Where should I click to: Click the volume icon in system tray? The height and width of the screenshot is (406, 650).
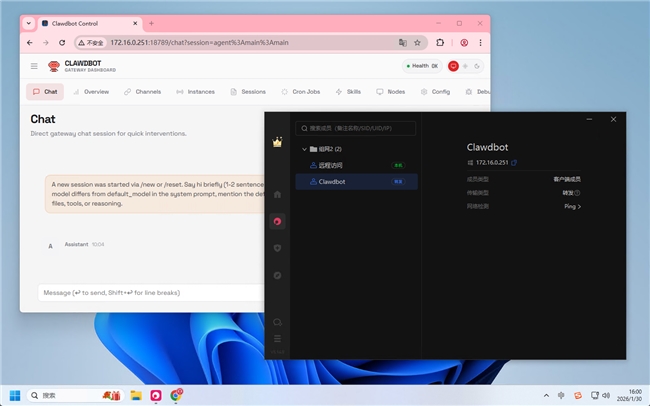click(606, 395)
